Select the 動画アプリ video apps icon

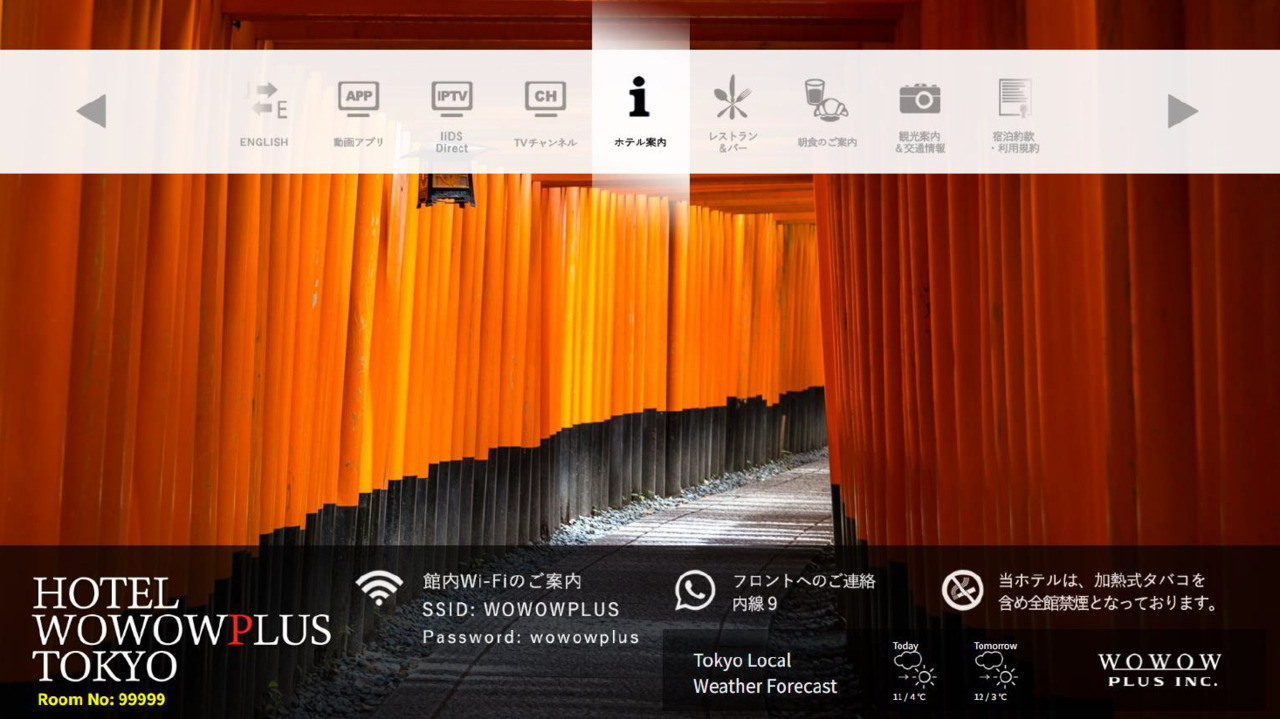click(357, 110)
